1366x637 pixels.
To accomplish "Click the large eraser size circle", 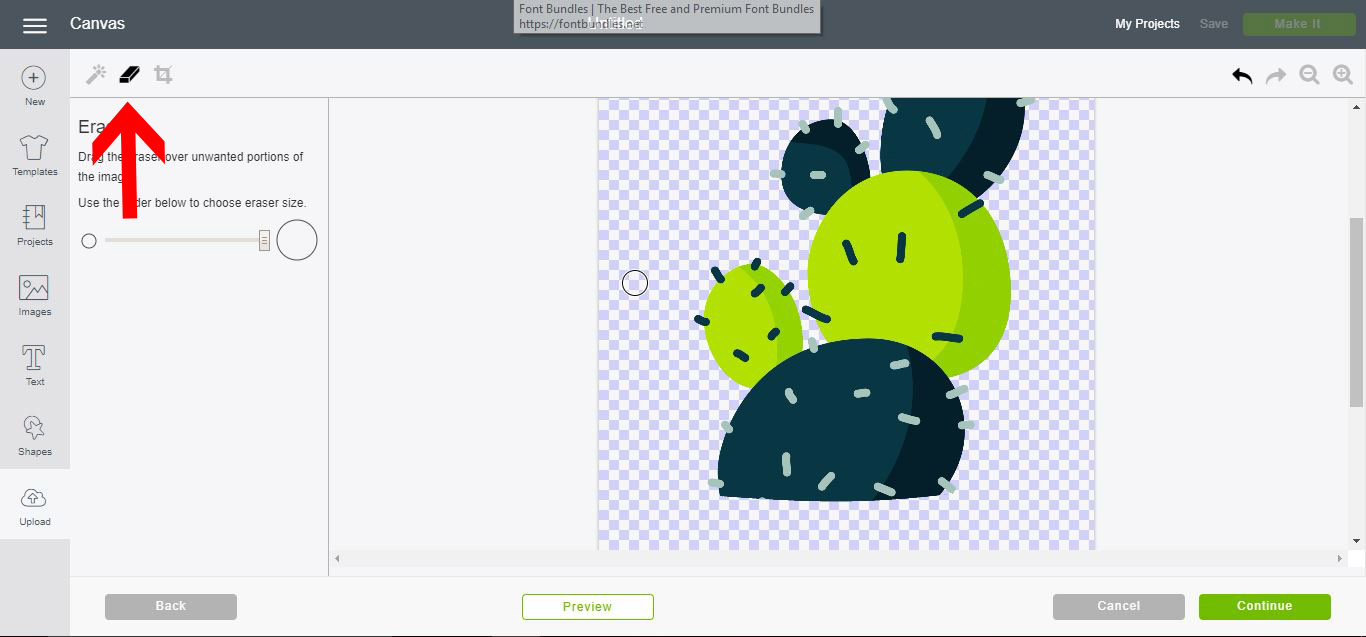I will point(297,241).
